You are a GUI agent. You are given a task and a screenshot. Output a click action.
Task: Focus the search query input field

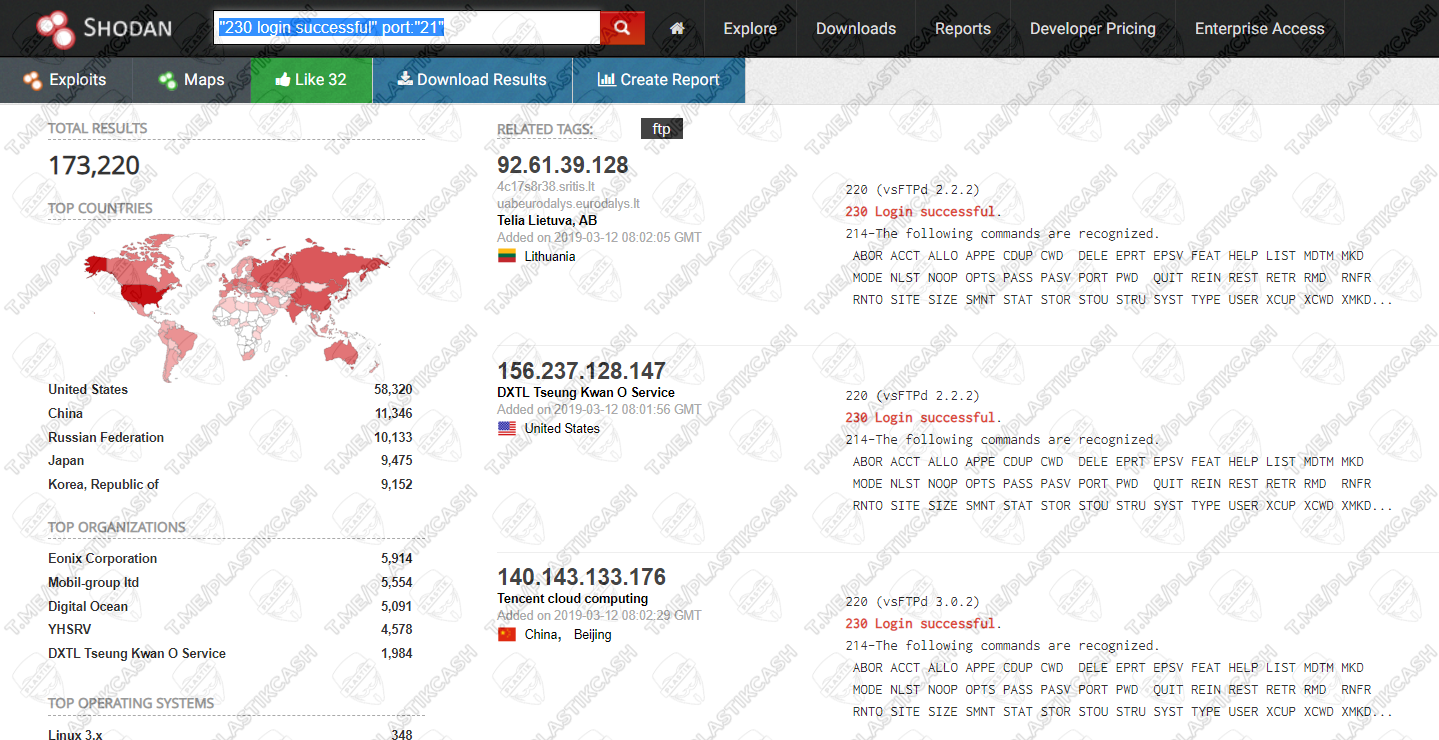pos(406,28)
